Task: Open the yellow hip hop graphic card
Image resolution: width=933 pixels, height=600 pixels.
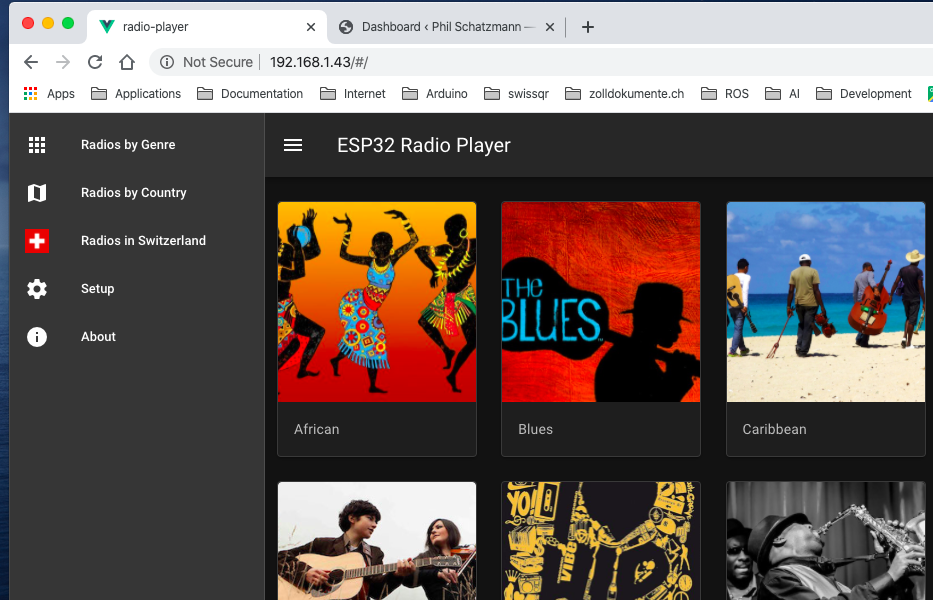Action: [x=601, y=541]
